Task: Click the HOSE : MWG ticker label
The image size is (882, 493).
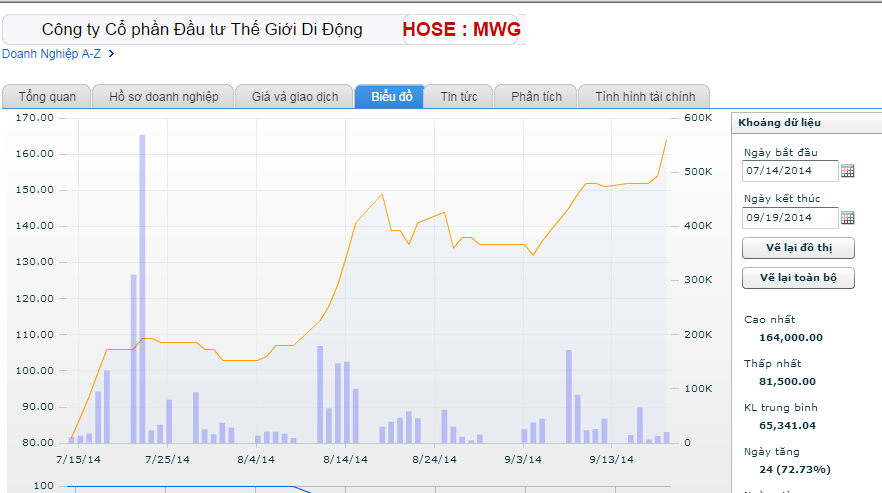Action: coord(461,30)
